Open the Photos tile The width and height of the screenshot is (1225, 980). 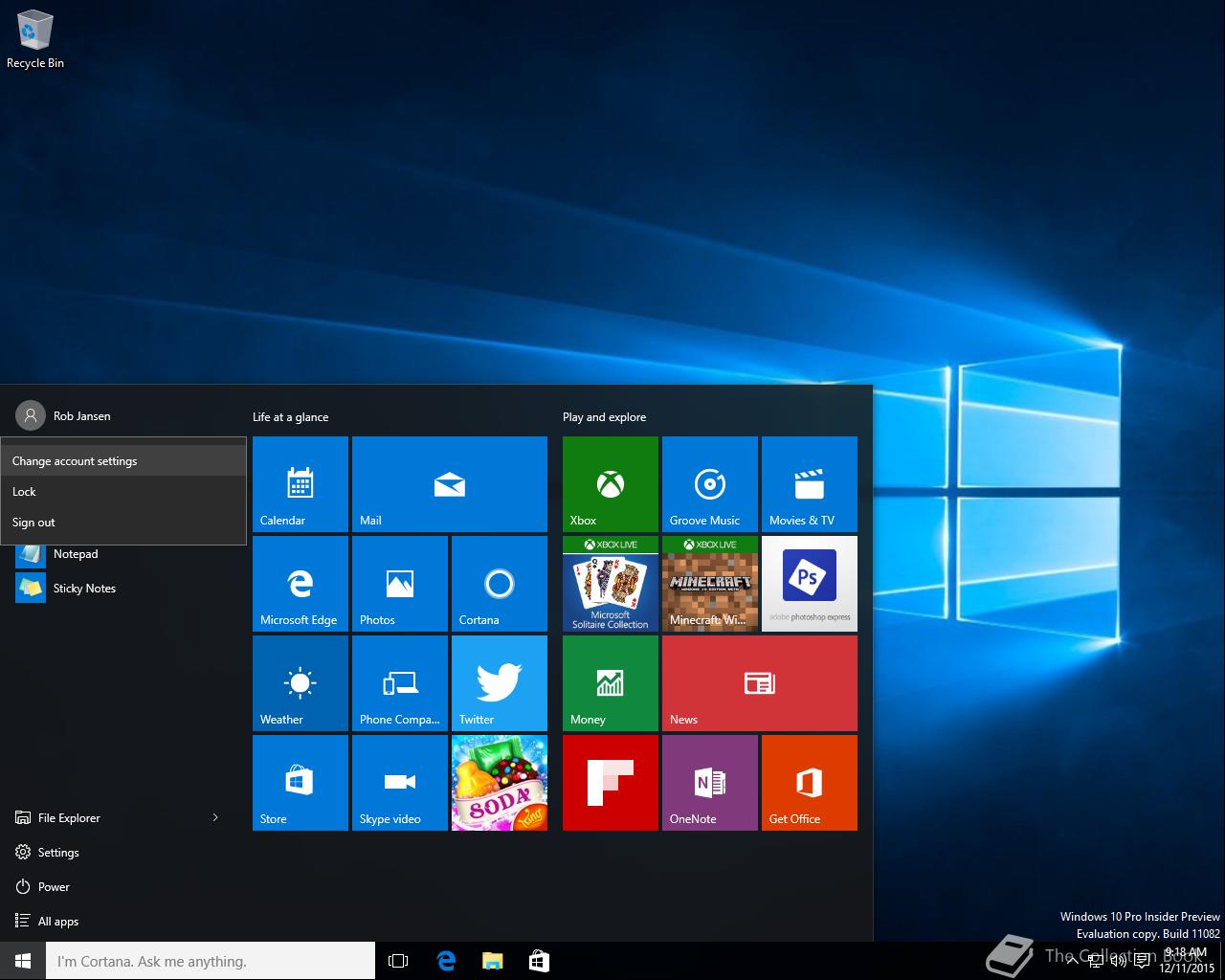[x=400, y=584]
